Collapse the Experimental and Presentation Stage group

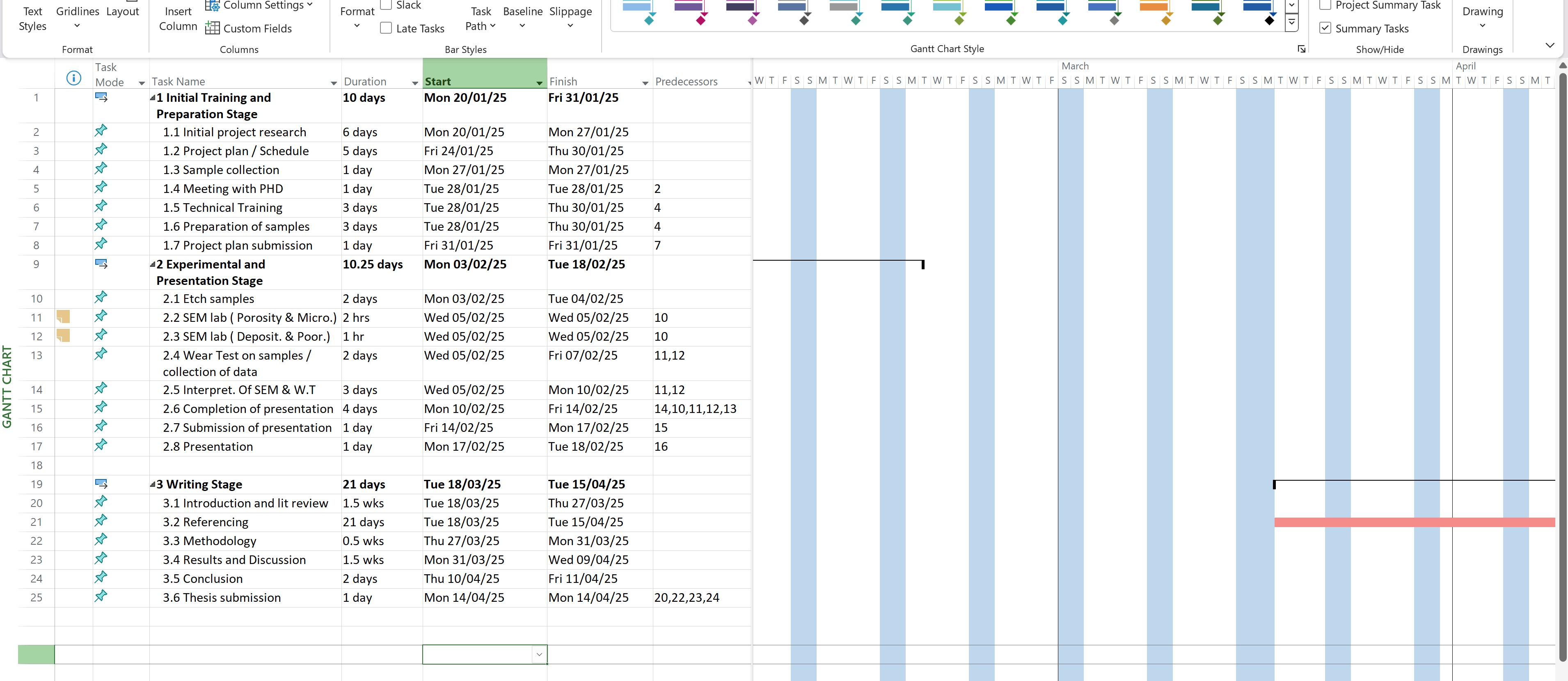click(153, 264)
